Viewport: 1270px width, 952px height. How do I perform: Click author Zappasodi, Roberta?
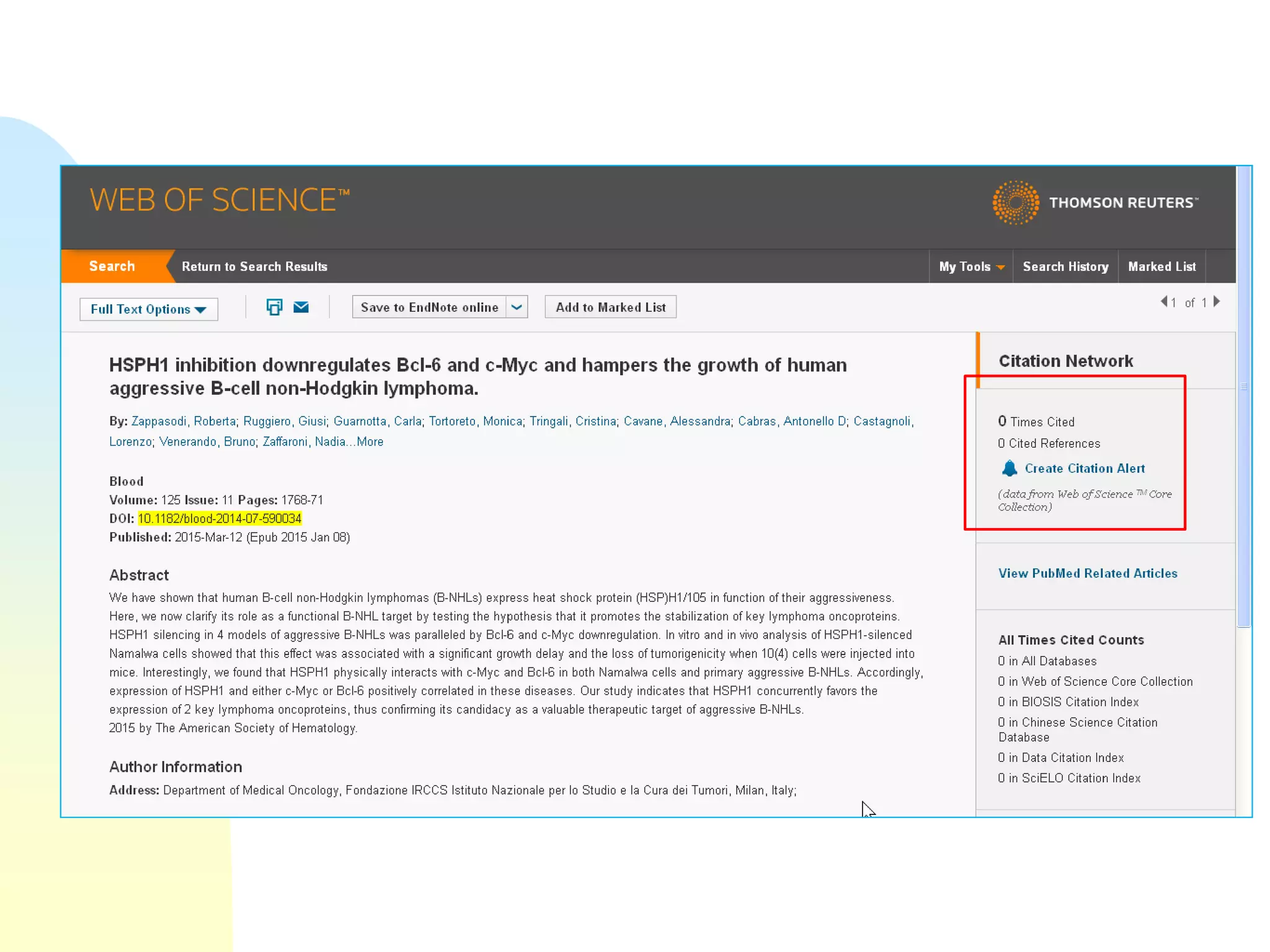[184, 421]
